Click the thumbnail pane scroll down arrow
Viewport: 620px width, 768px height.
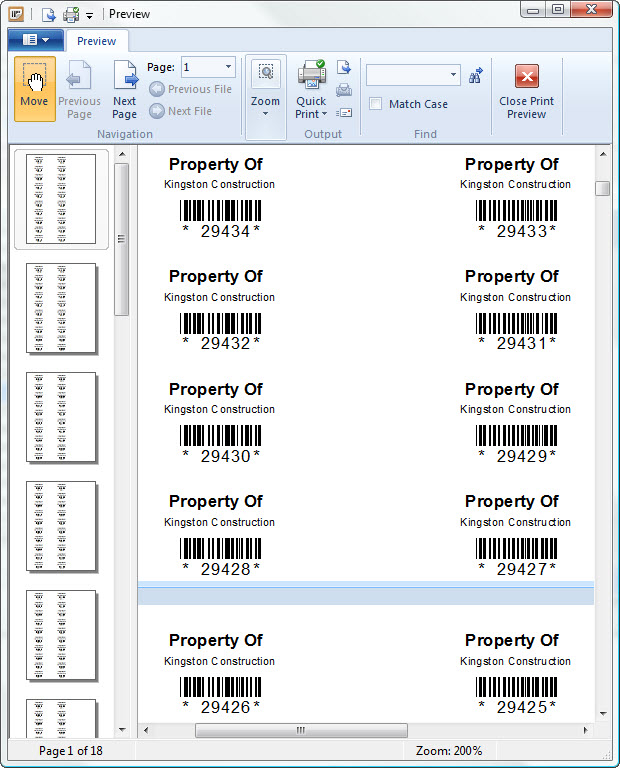122,730
